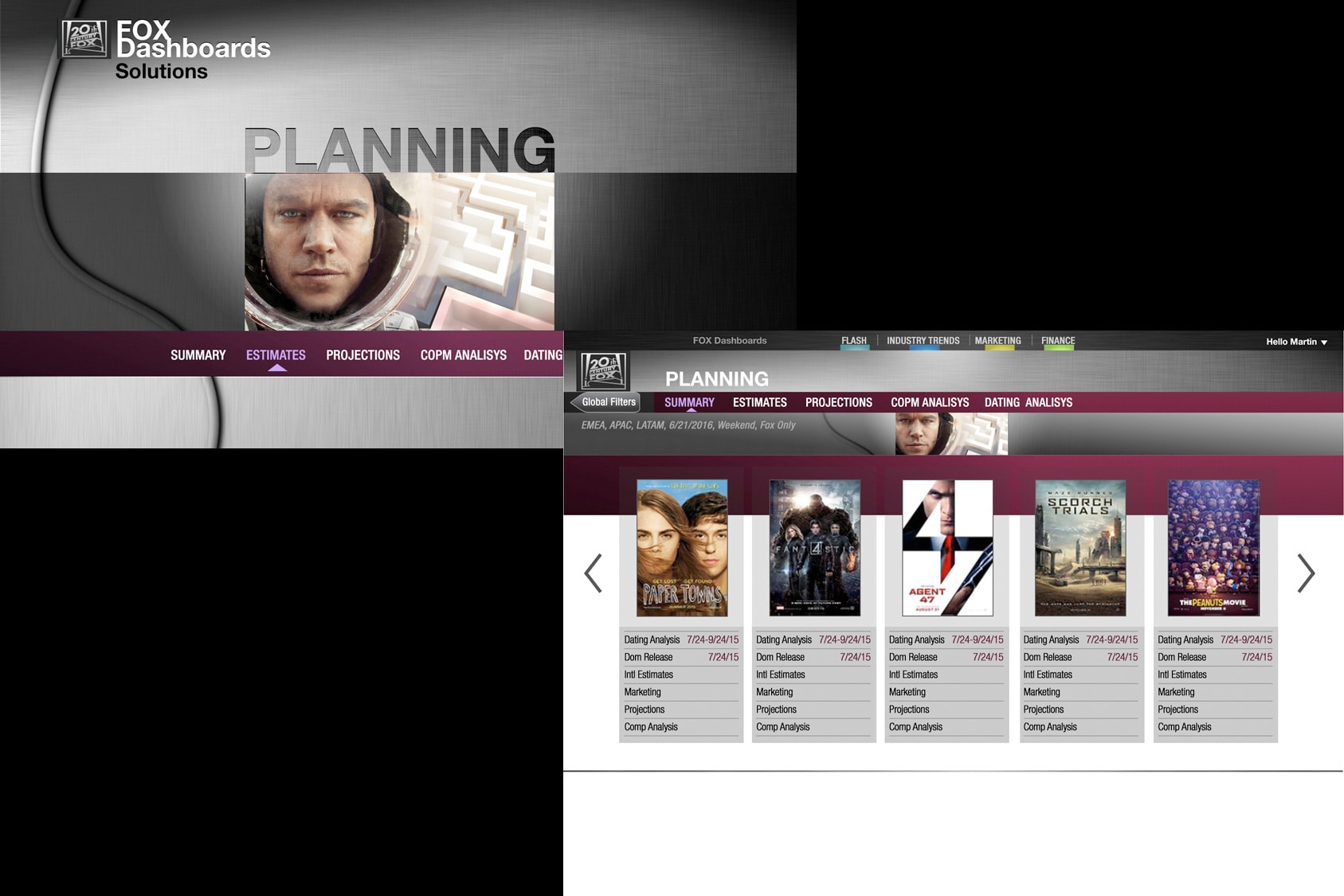Open the Hello Martin user dropdown
The height and width of the screenshot is (896, 1344).
click(x=1296, y=342)
